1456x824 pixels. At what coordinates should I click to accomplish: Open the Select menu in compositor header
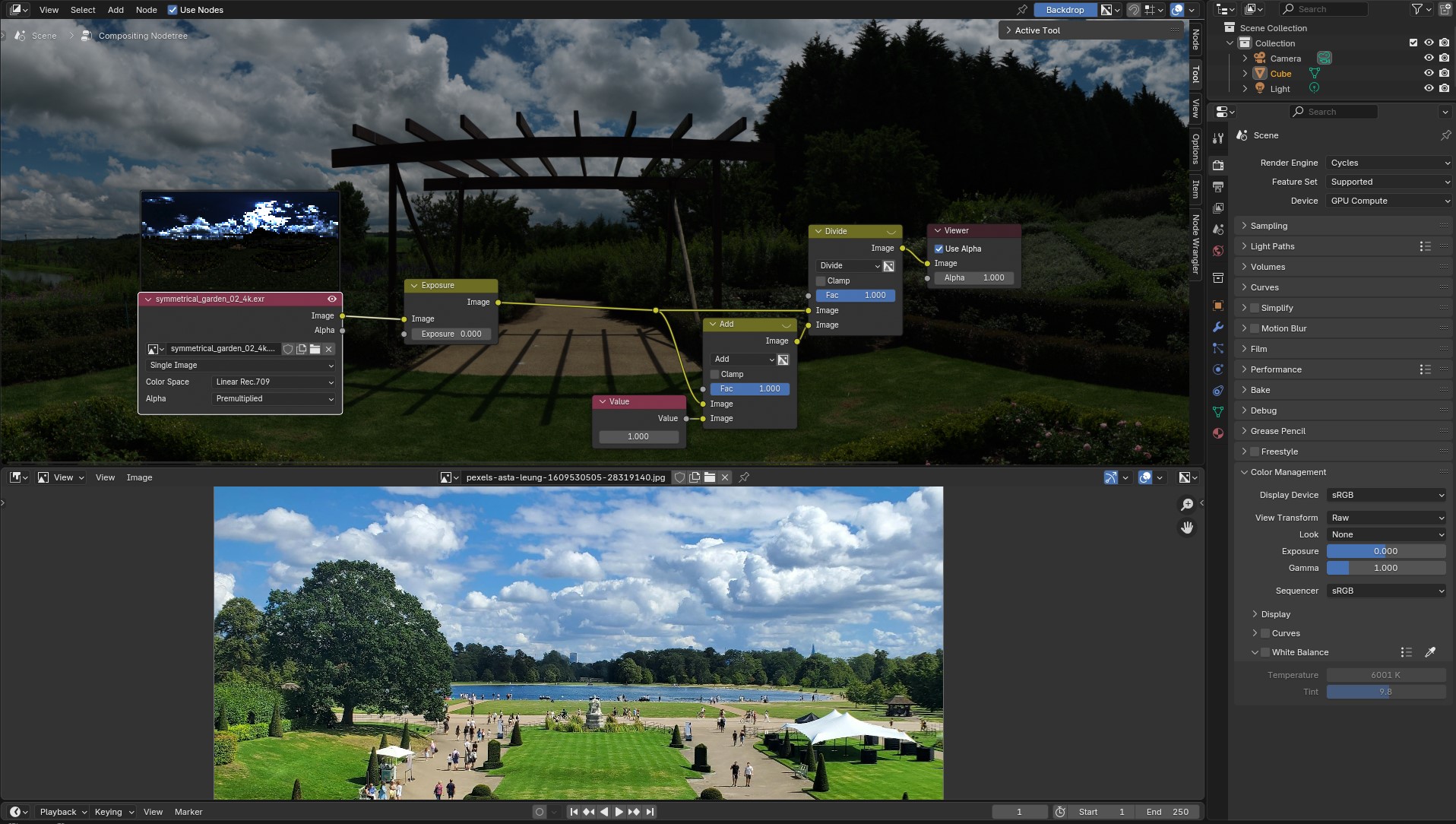83,10
